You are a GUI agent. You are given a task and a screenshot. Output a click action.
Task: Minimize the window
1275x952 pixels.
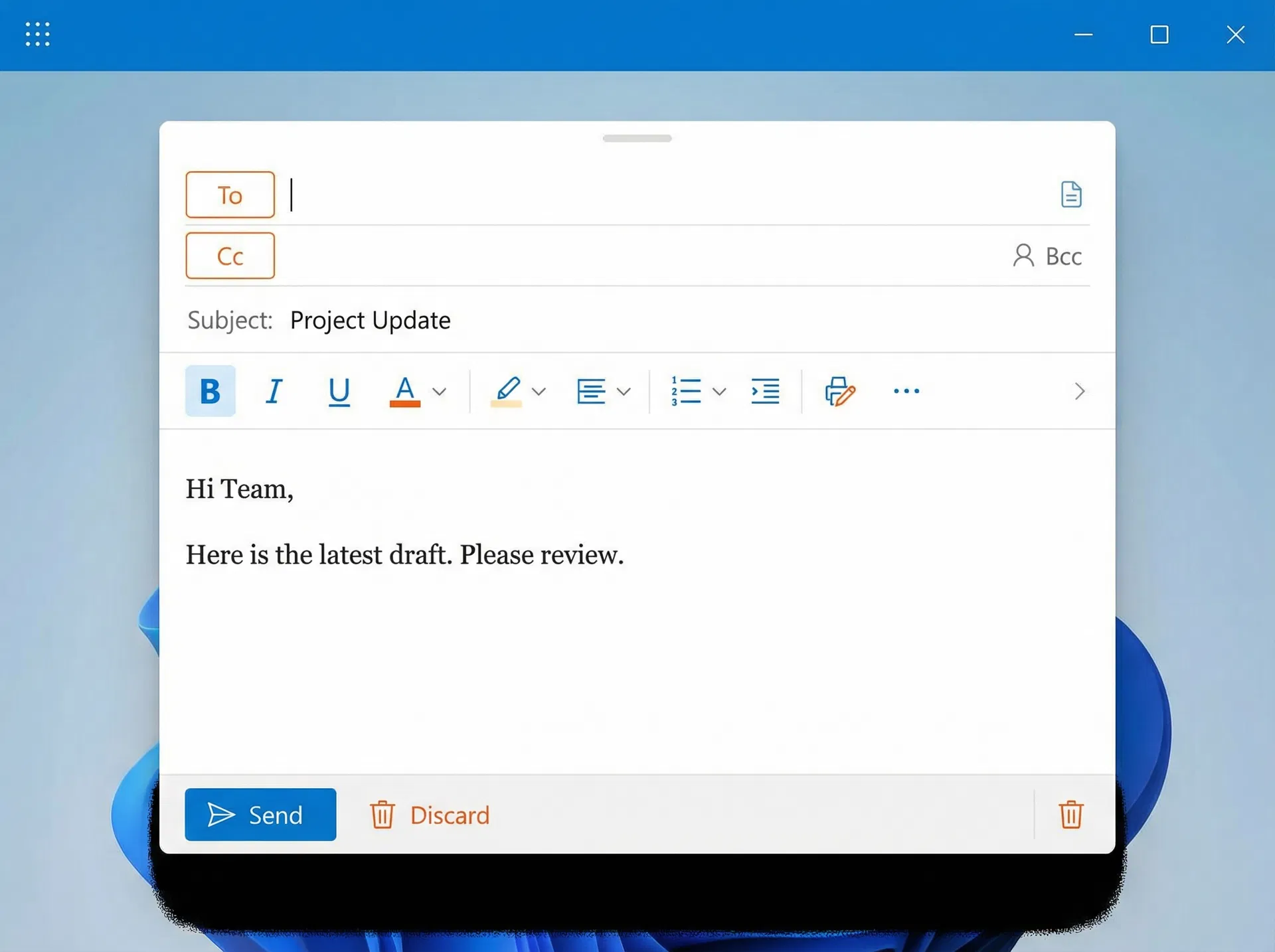coord(1083,34)
